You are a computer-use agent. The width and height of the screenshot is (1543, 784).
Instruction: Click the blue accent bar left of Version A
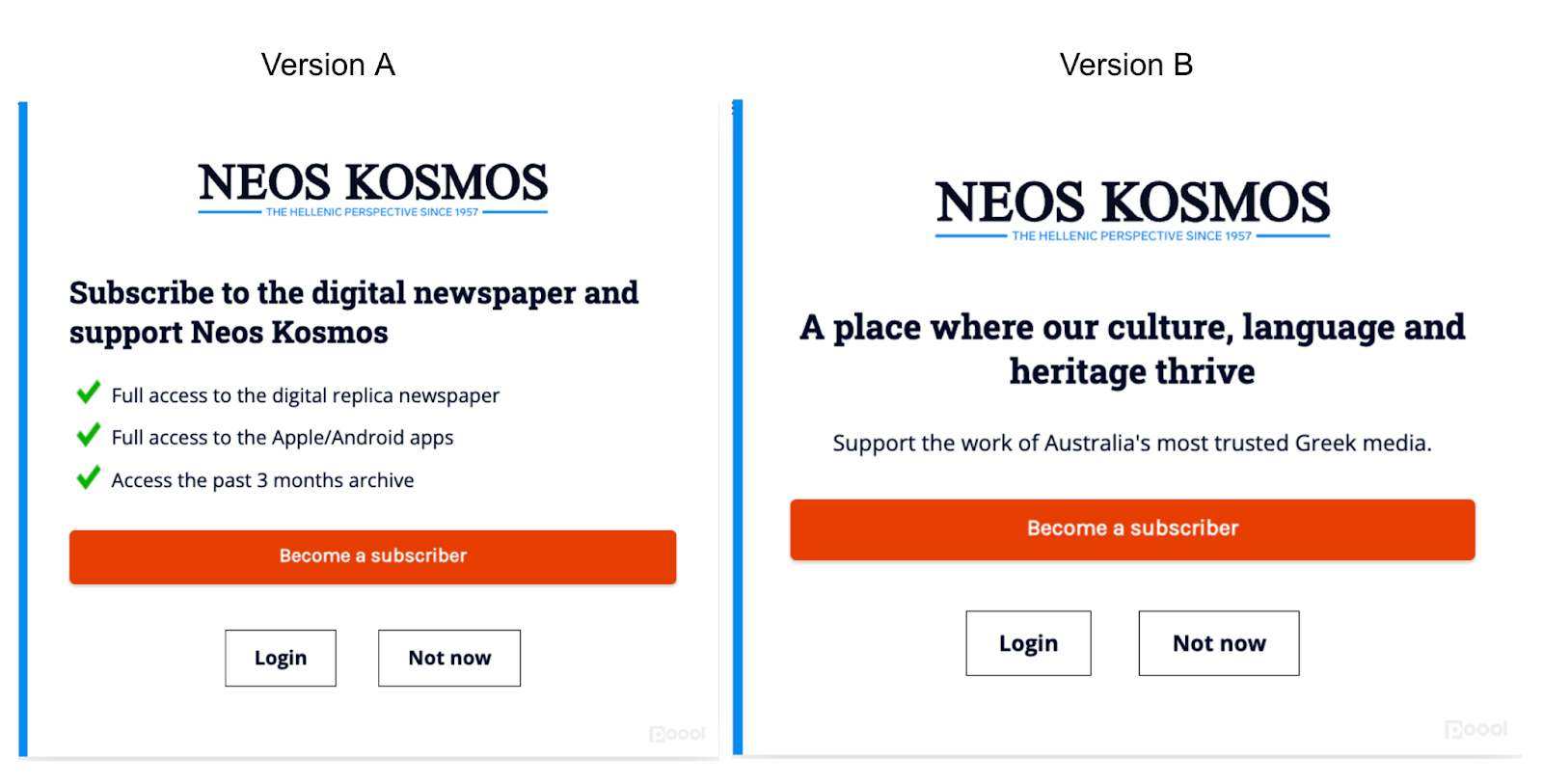[21, 424]
